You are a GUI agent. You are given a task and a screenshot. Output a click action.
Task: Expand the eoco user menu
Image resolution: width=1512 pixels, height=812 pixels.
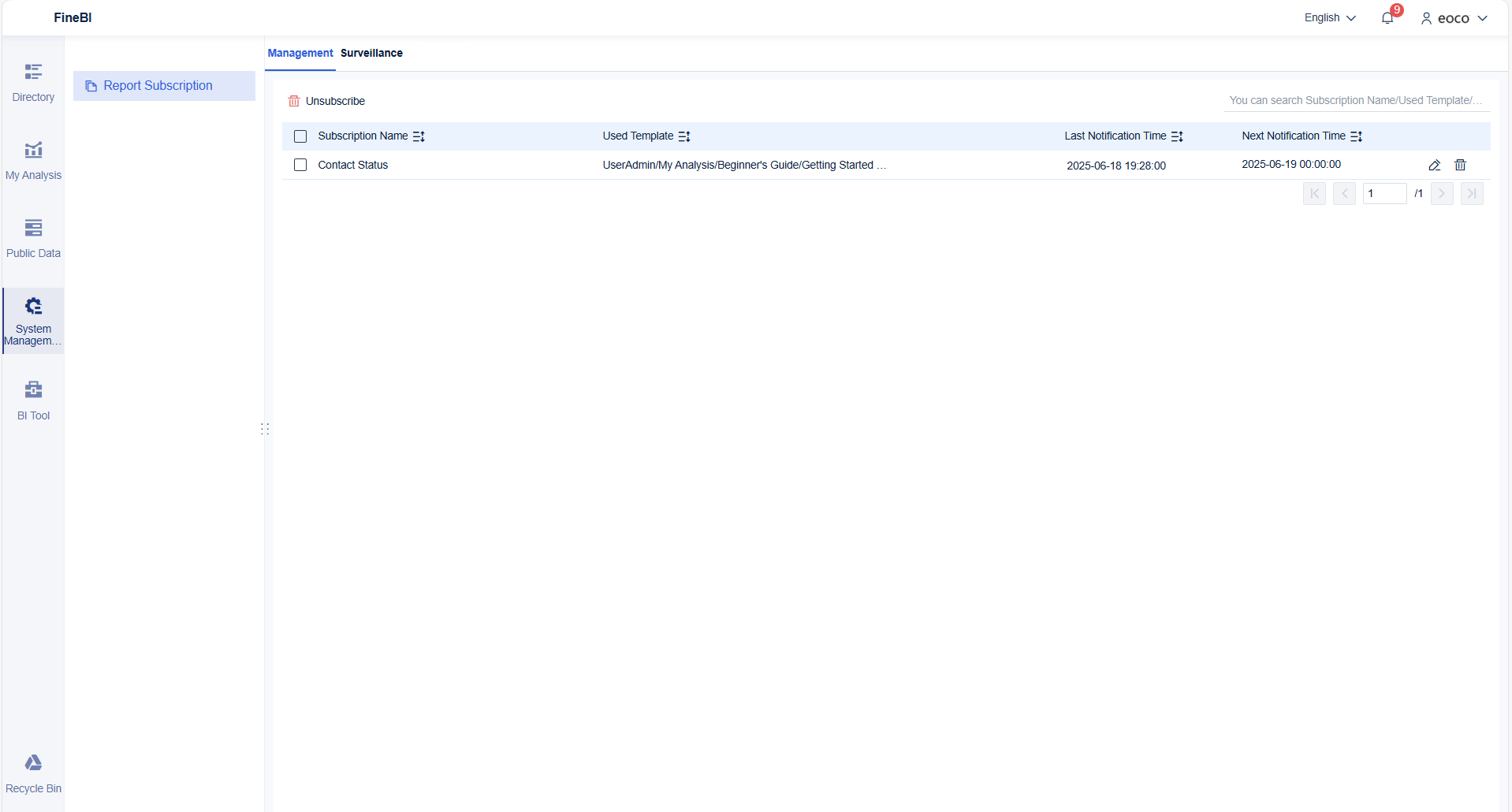(1454, 18)
